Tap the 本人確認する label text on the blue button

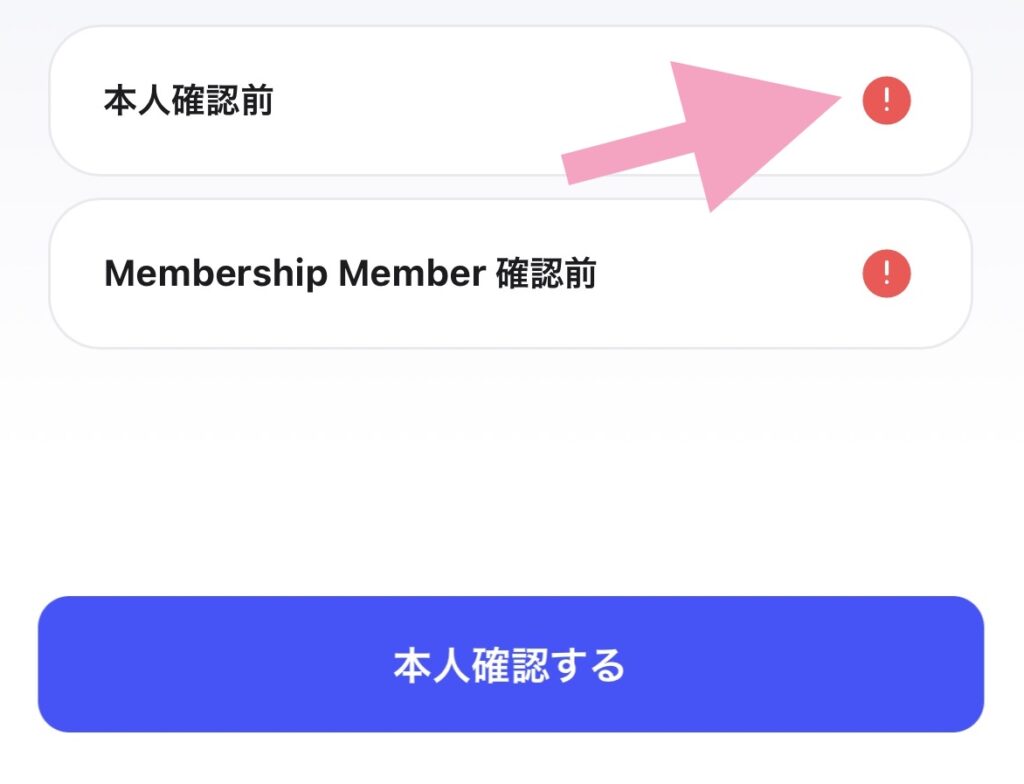pyautogui.click(x=510, y=665)
